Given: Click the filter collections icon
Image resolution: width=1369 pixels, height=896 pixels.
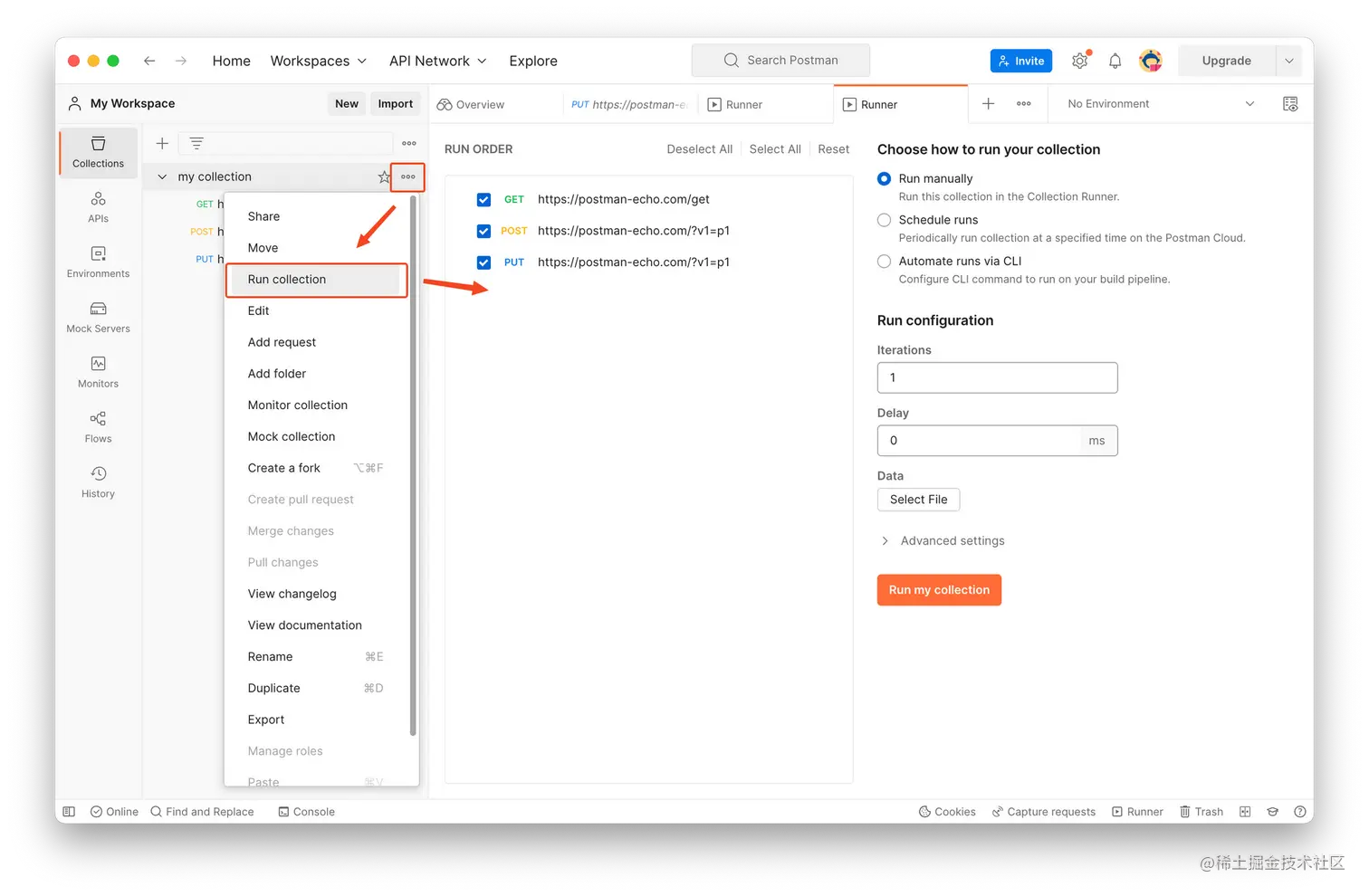Looking at the screenshot, I should coord(196,143).
